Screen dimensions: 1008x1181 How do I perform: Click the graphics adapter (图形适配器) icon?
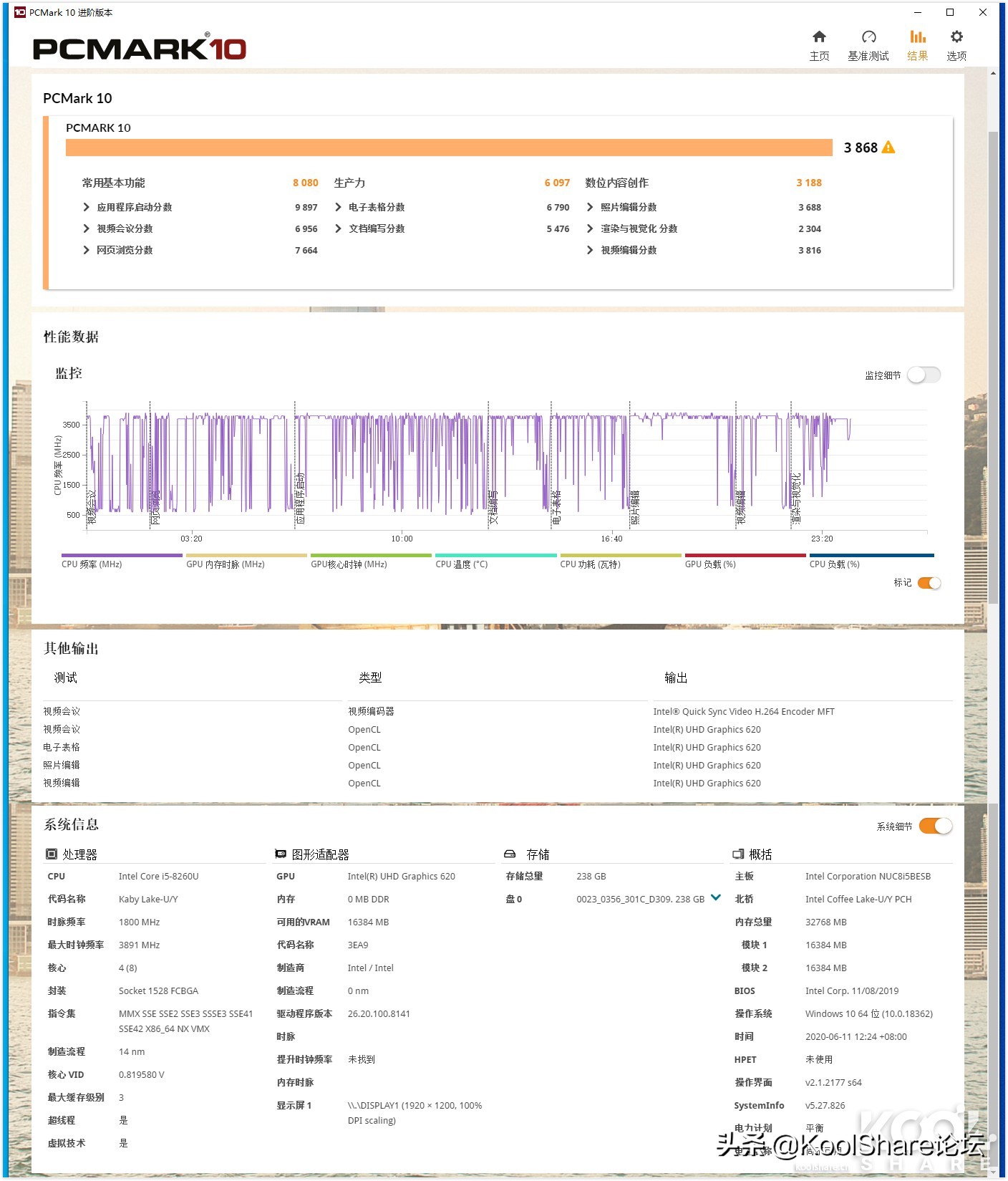click(281, 854)
